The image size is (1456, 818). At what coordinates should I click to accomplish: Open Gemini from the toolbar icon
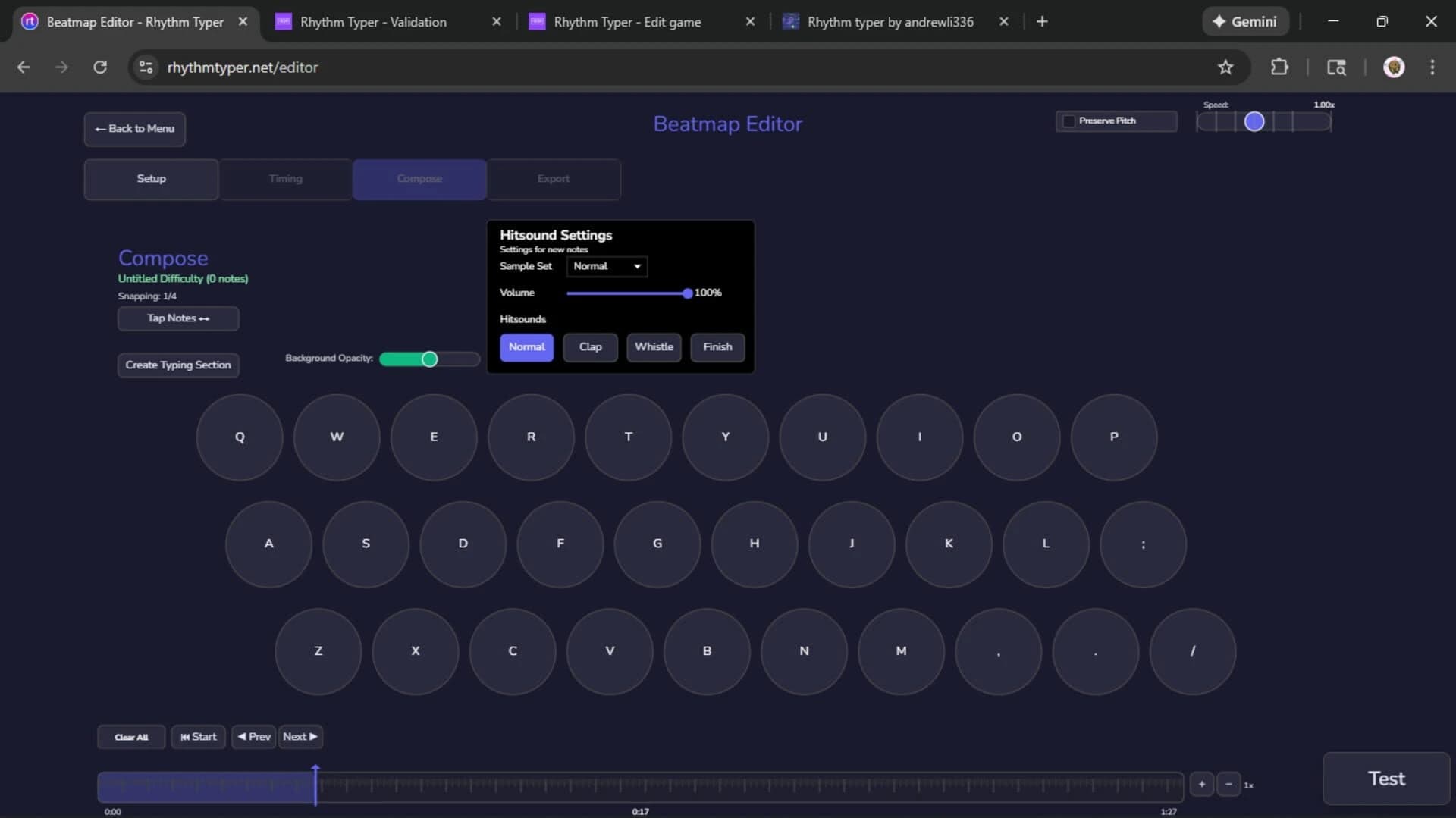(x=1244, y=21)
